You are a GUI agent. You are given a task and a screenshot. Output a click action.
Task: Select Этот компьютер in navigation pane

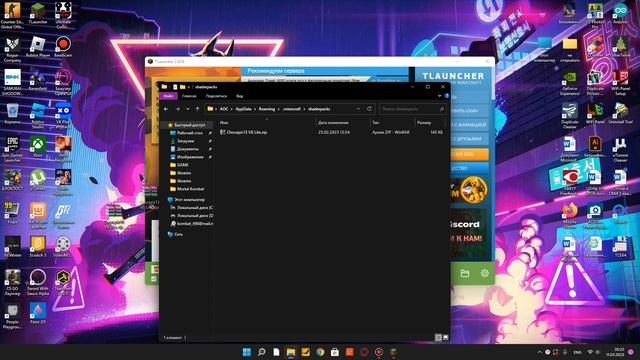point(188,200)
